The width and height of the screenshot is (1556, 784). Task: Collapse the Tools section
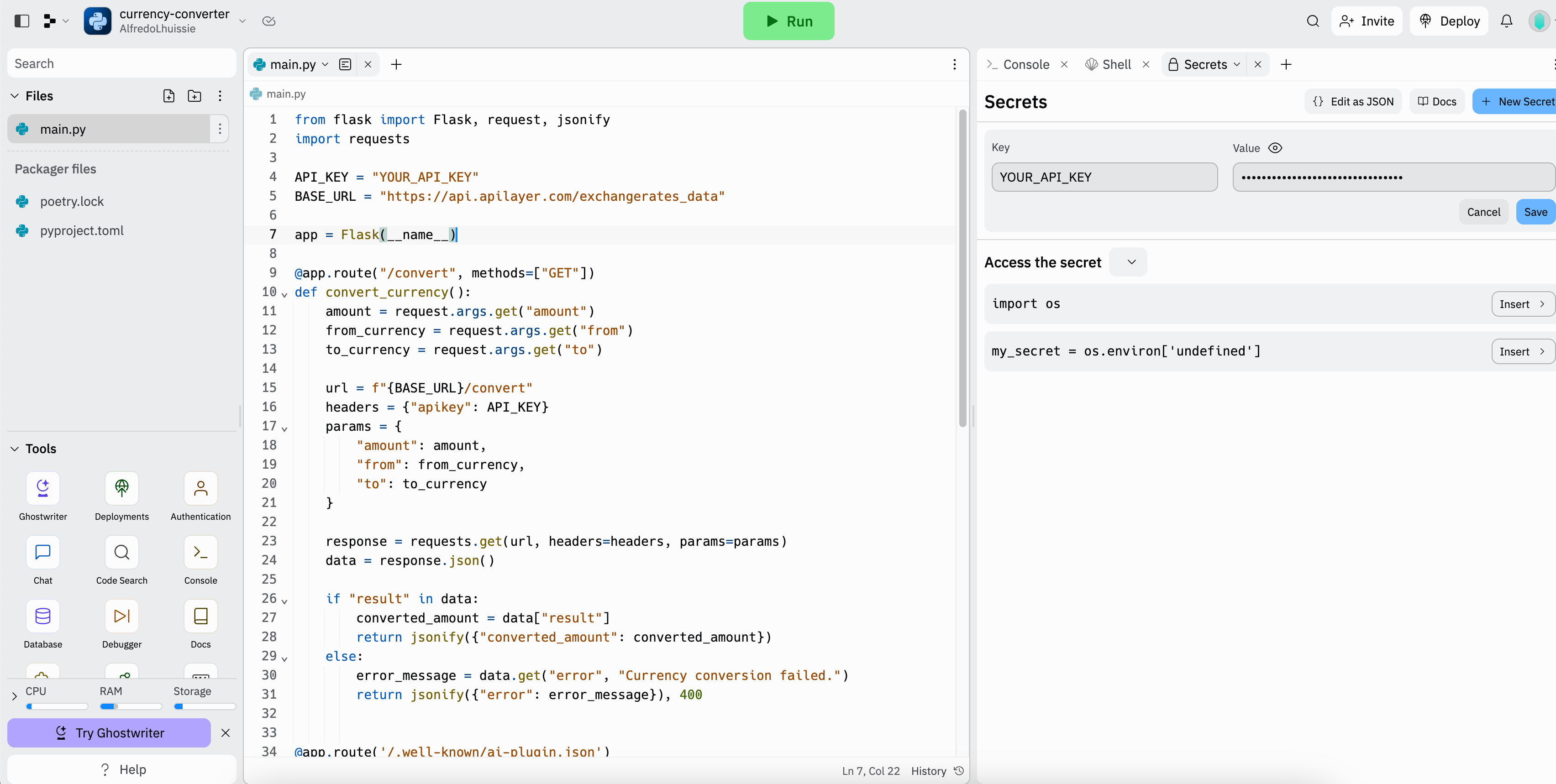coord(15,449)
